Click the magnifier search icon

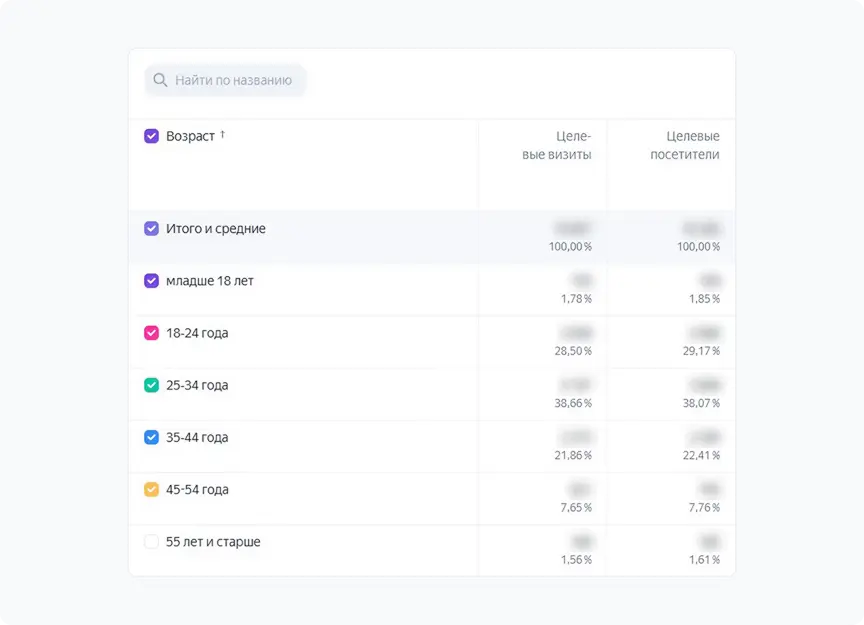[160, 80]
